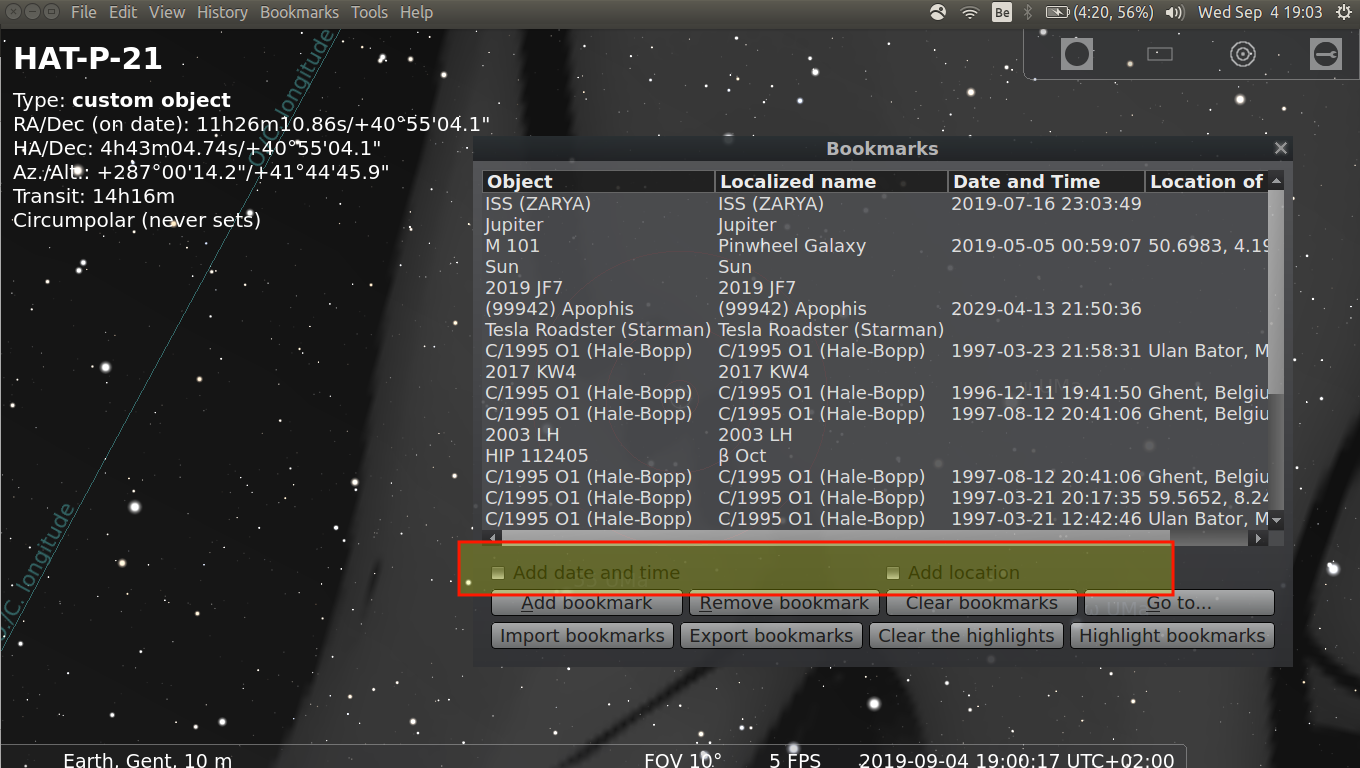Open Oculars configuration wrench icon
Screen dimensions: 1360x768
(x=1326, y=54)
